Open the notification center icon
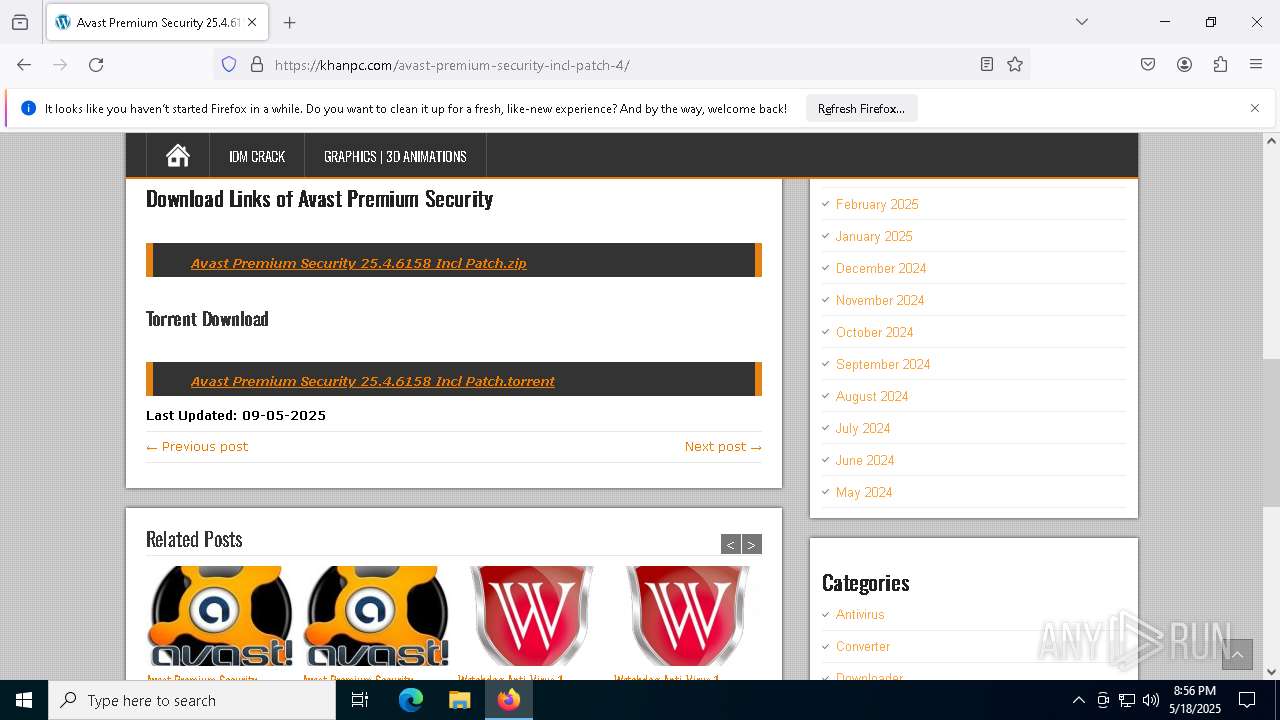The width and height of the screenshot is (1280, 720). click(1248, 700)
